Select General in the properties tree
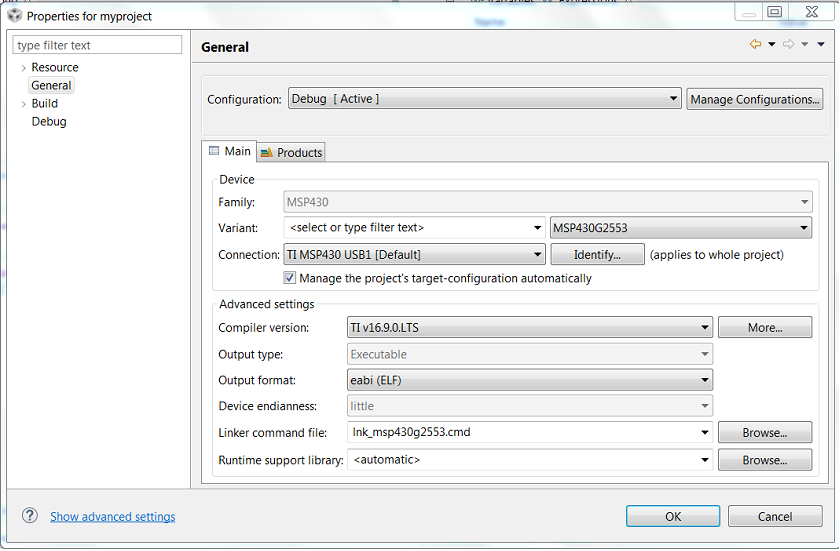Viewport: 840px width, 551px height. (51, 86)
